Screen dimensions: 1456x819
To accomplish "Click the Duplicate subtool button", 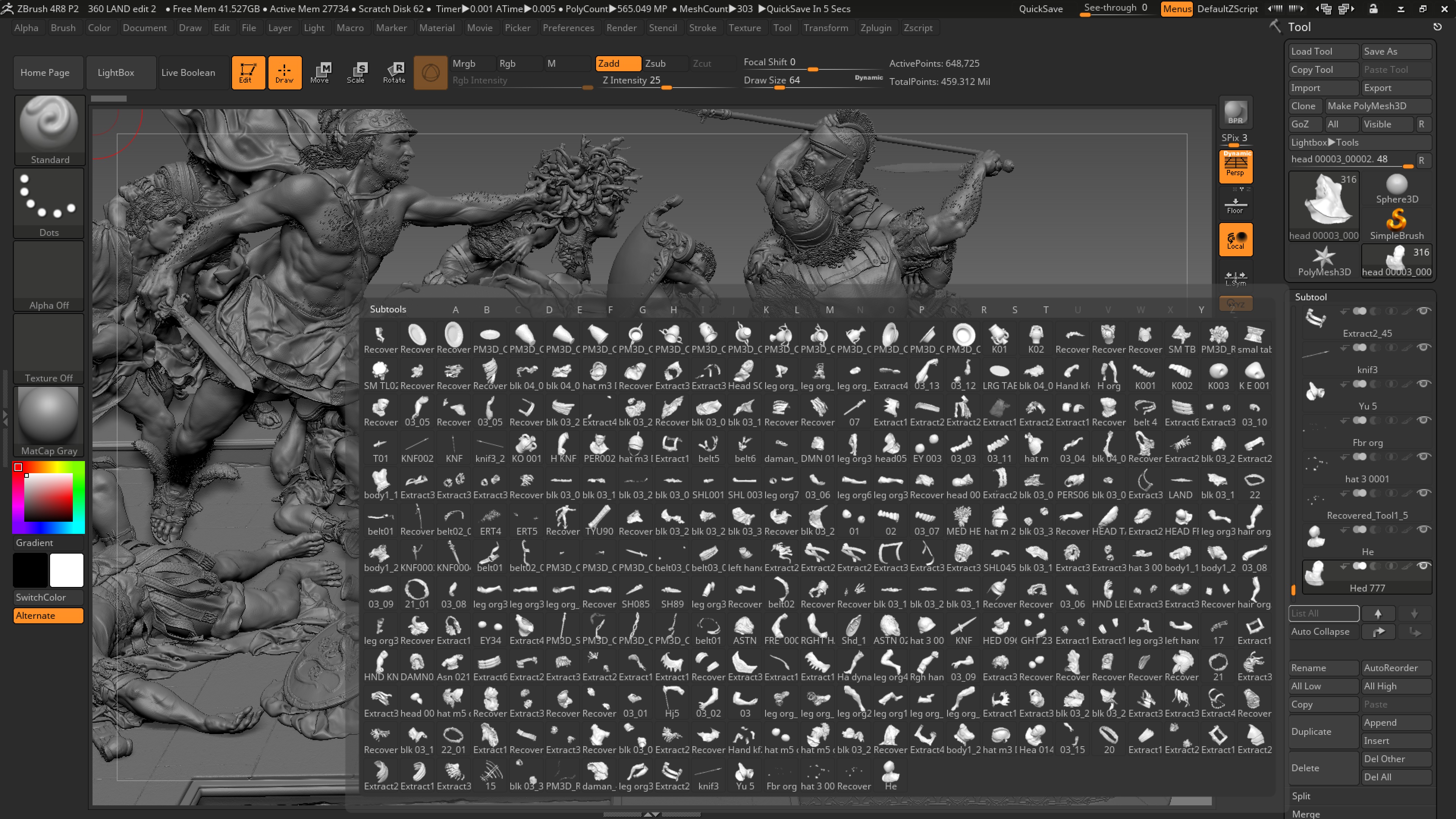I will point(1324,731).
